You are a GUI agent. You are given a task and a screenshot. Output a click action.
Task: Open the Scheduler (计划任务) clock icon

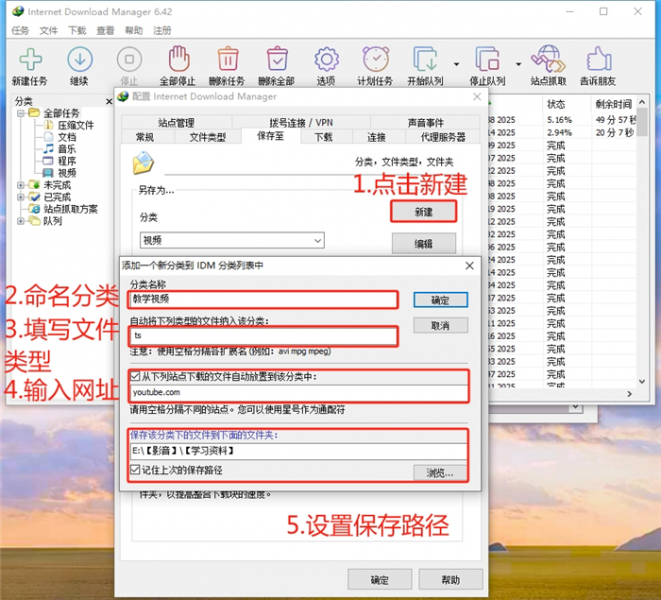tap(375, 59)
